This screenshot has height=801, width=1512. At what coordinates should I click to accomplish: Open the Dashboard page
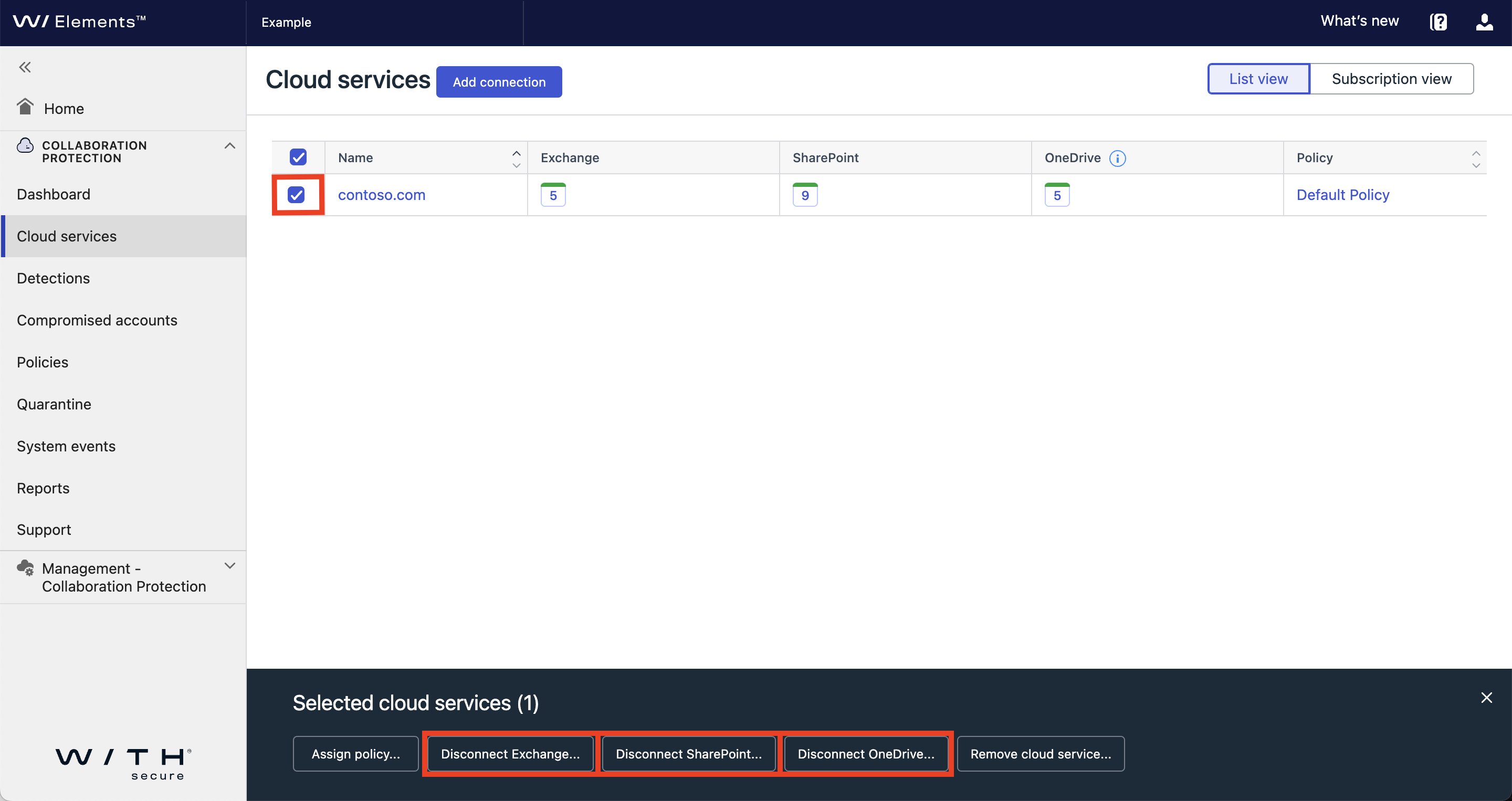click(x=123, y=194)
